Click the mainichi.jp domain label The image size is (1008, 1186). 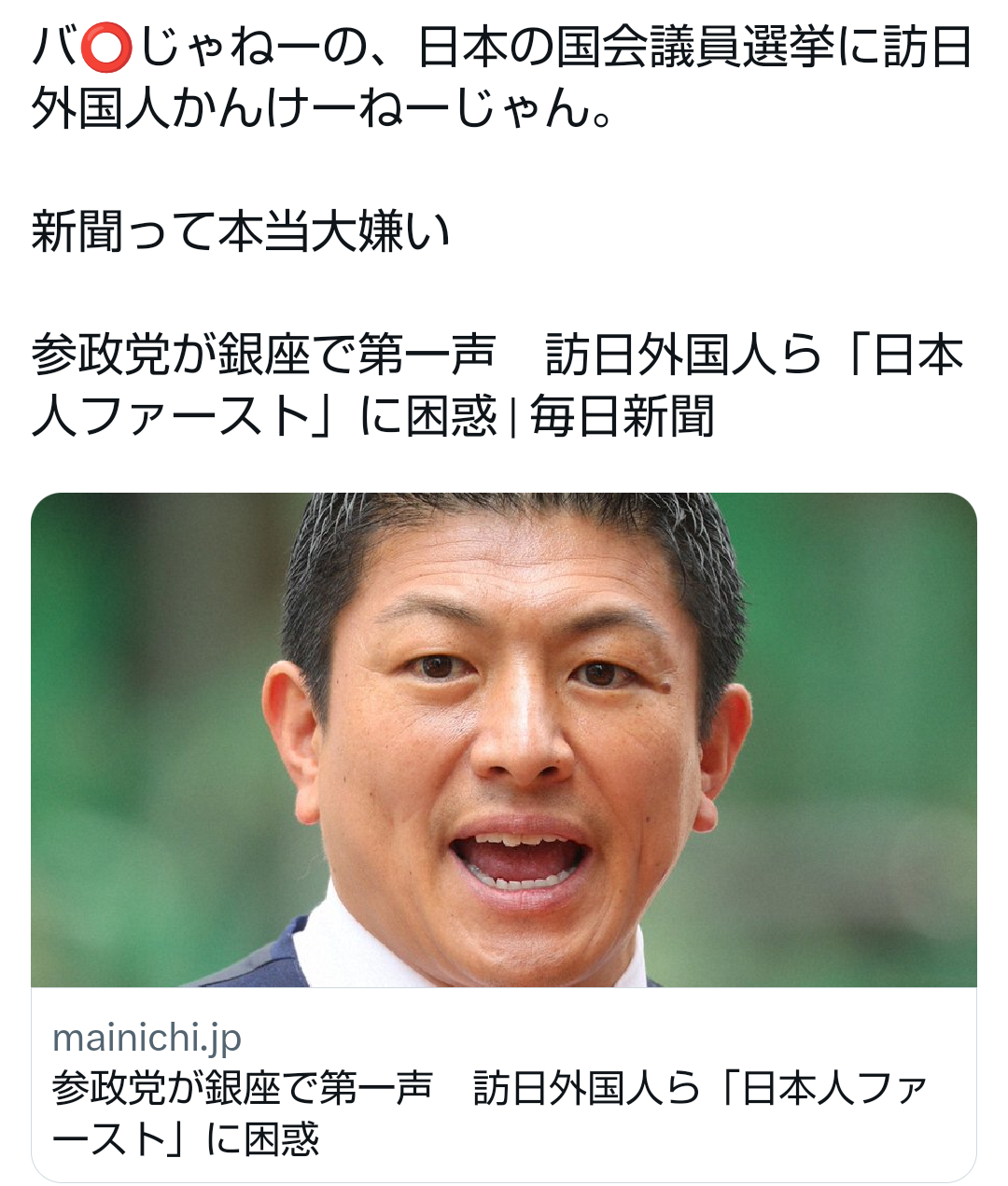pyautogui.click(x=147, y=1038)
